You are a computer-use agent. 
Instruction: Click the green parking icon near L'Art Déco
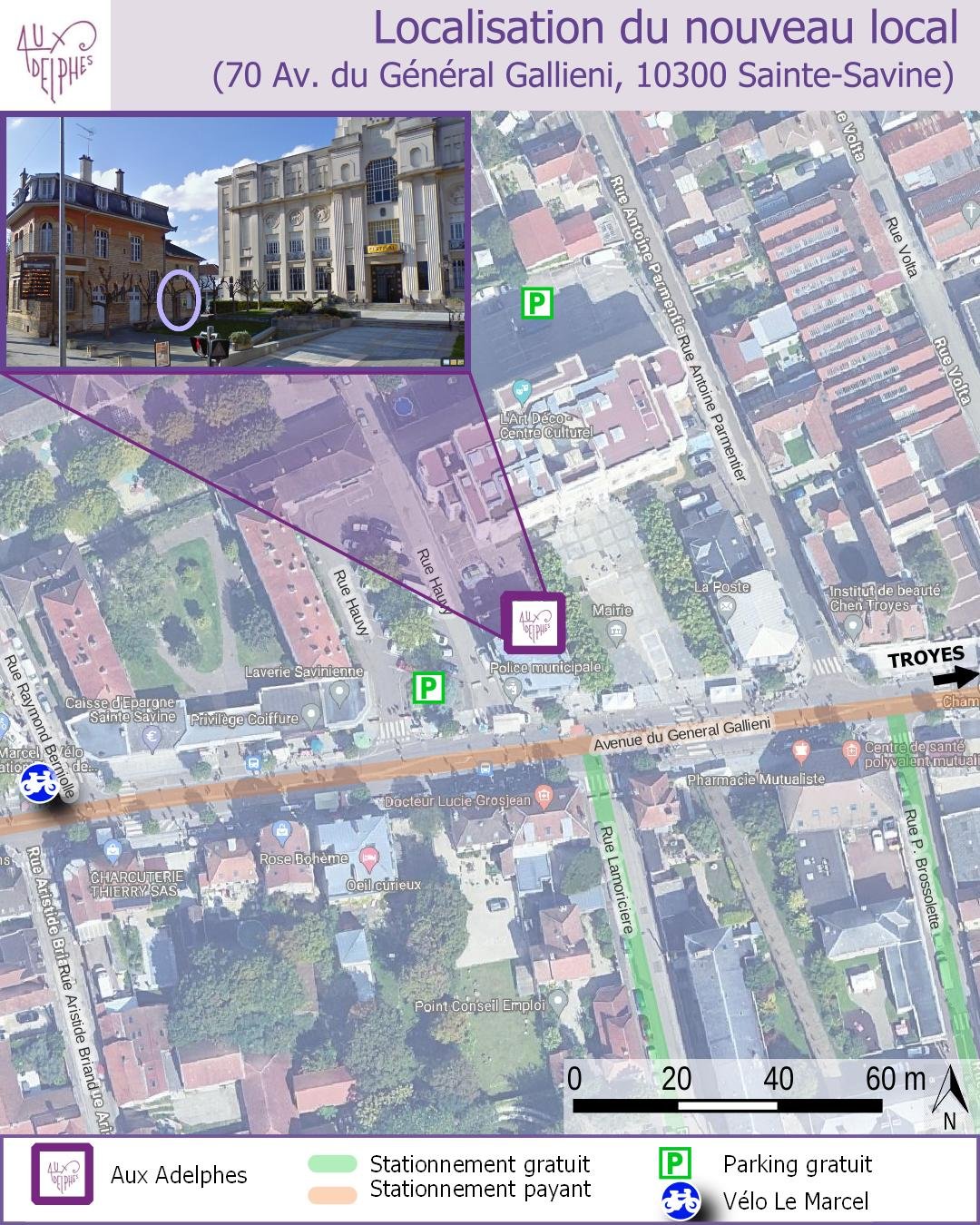click(537, 302)
